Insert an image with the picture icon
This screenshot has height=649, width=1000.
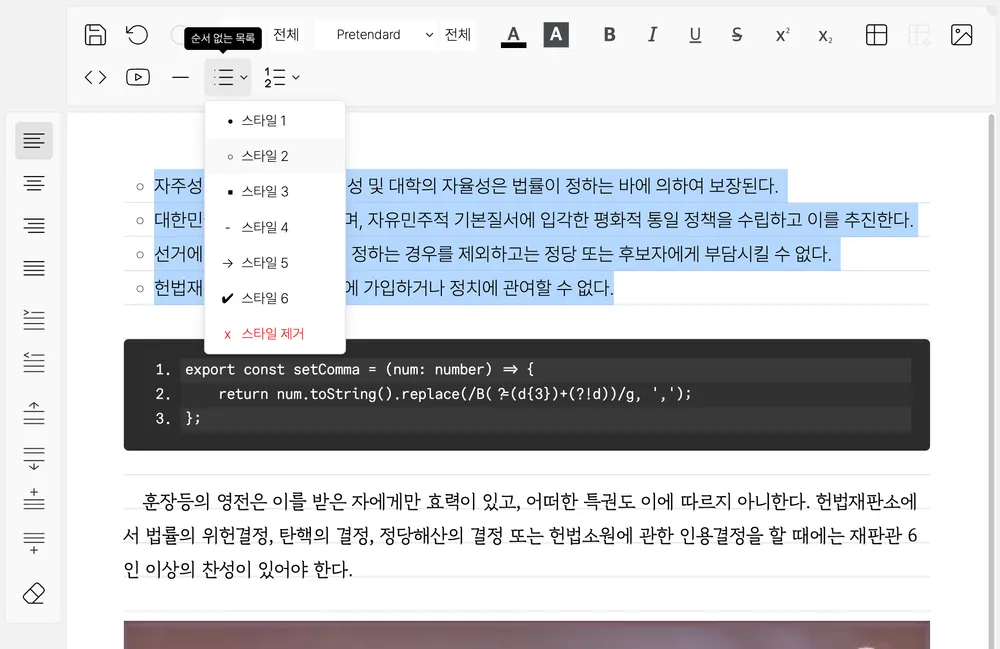pos(961,34)
